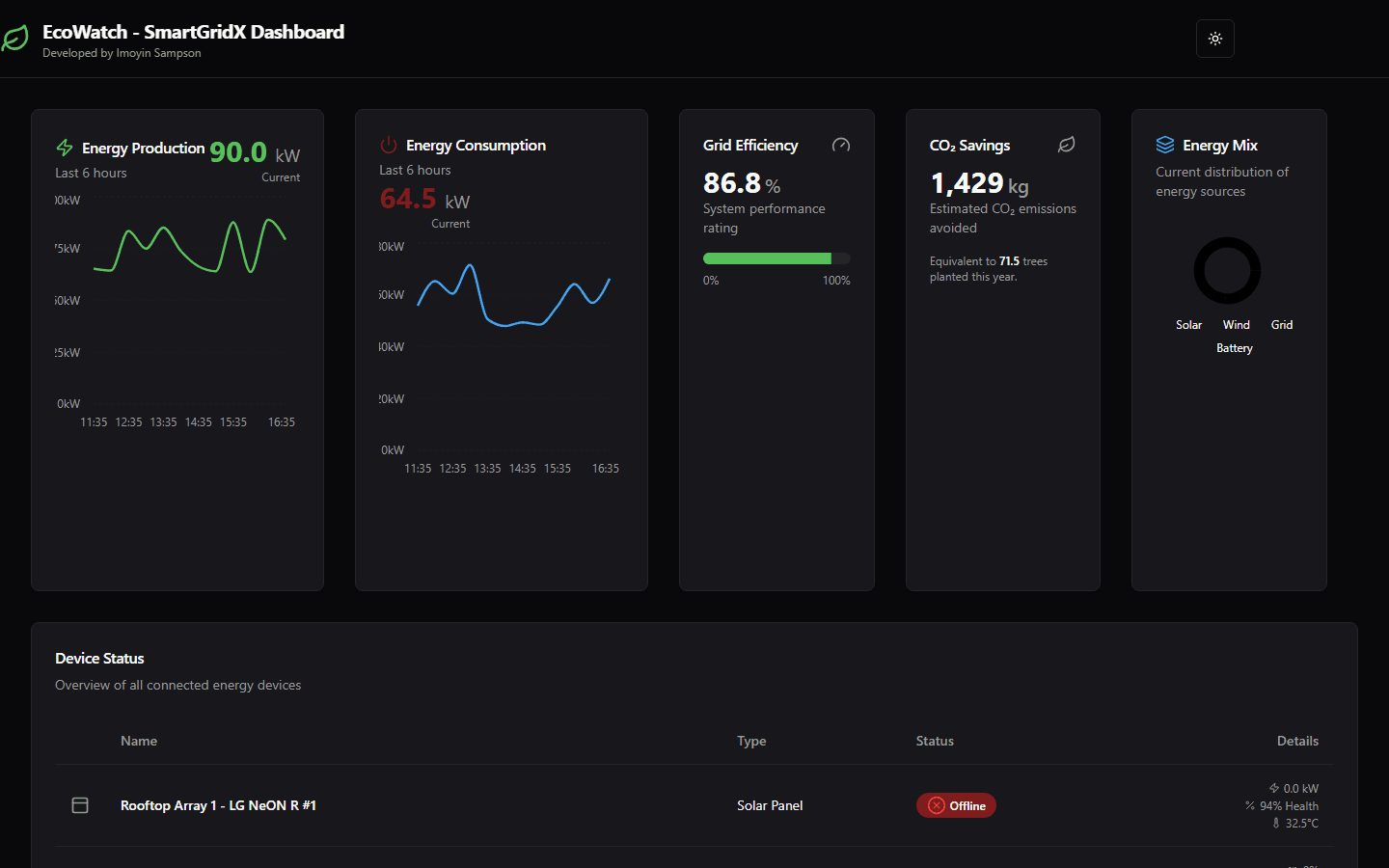
Task: Click the Developed by Imoyin Sampson subtitle
Action: coord(122,53)
